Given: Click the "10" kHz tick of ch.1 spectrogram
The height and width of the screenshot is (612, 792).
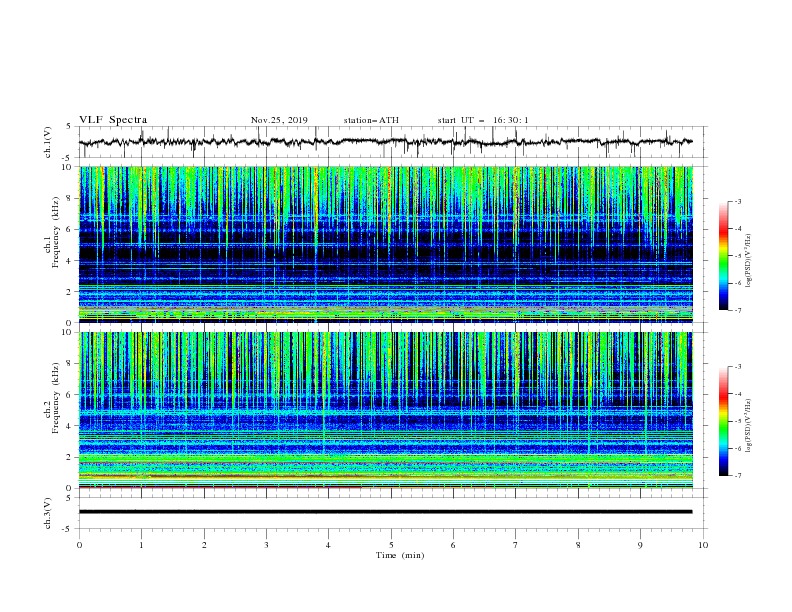Looking at the screenshot, I should [69, 167].
